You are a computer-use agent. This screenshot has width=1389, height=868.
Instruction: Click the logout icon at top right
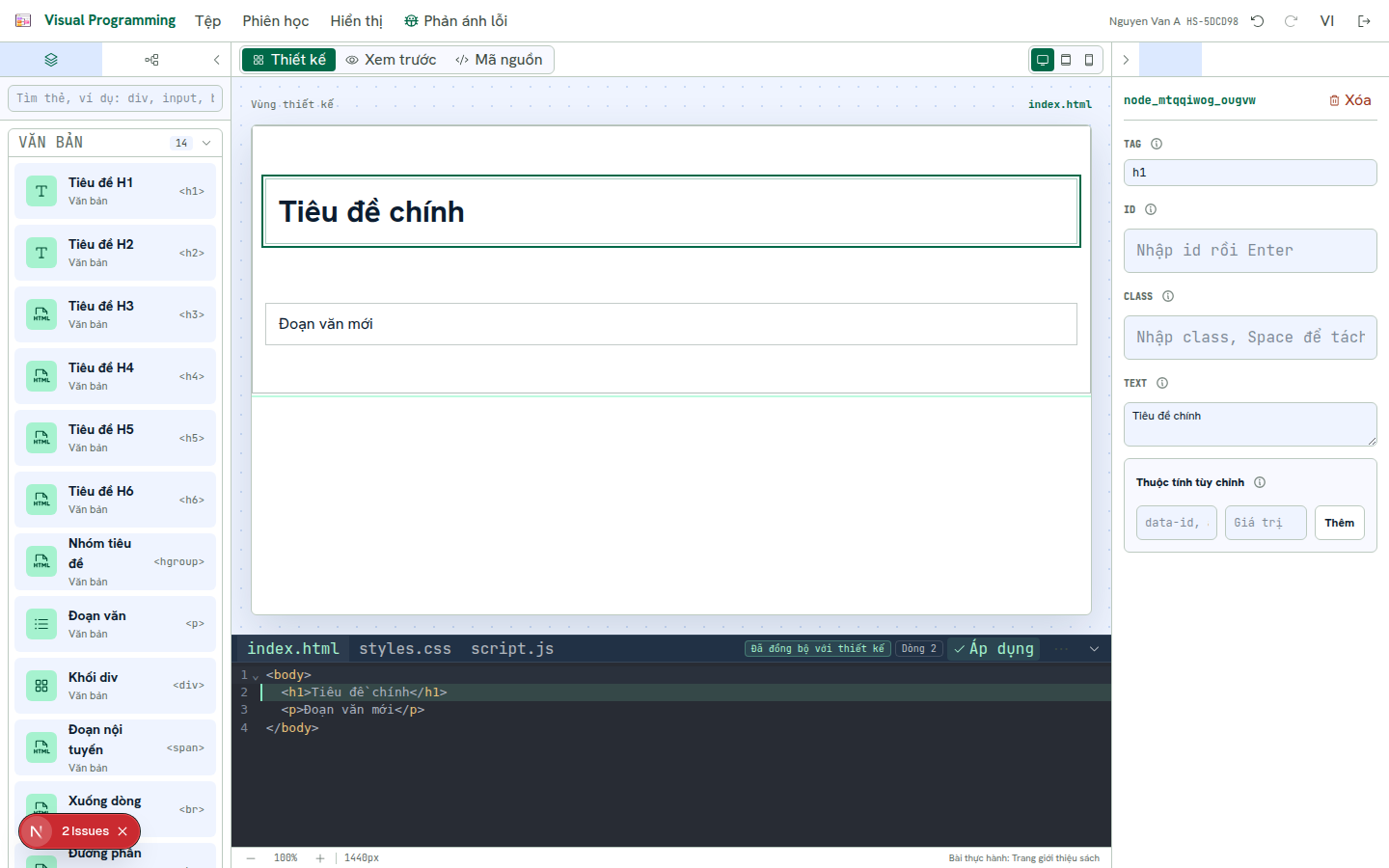coord(1364,21)
